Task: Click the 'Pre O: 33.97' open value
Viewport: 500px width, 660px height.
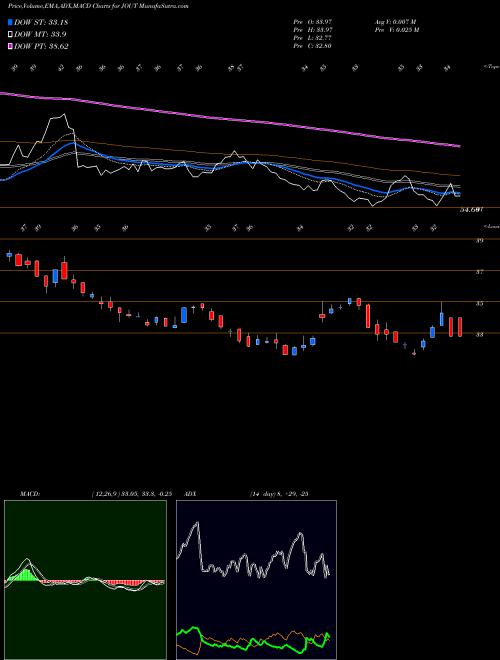Action: pos(313,22)
